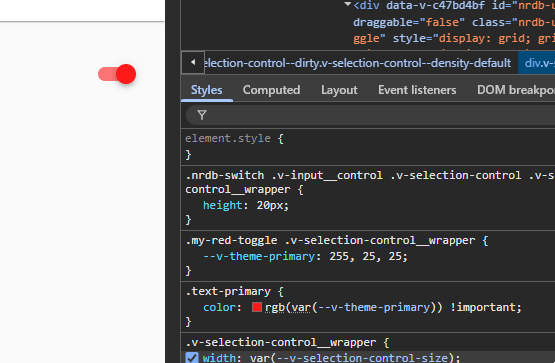The width and height of the screenshot is (555, 363).
Task: Select the selection-control--density-default breadcrumb
Action: click(x=357, y=63)
